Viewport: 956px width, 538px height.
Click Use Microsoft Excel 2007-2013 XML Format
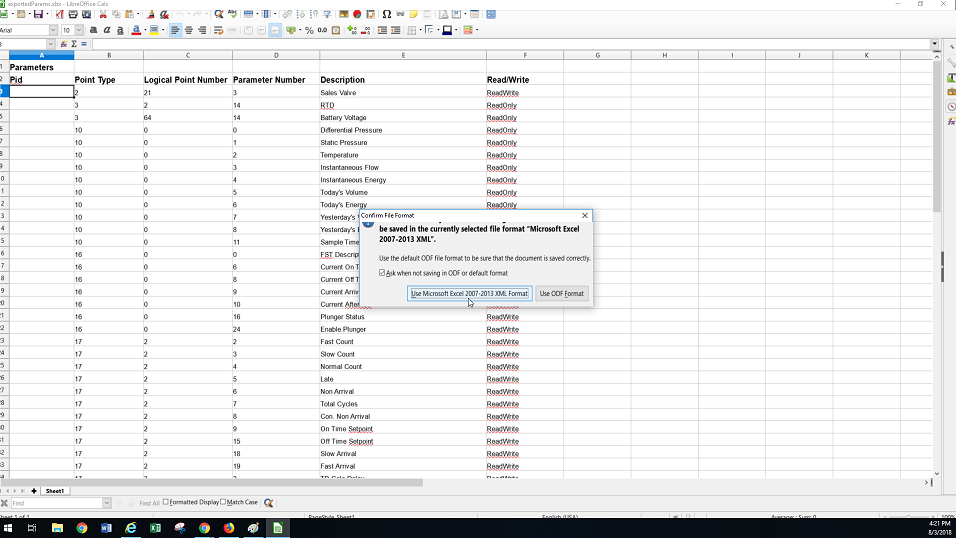[469, 293]
